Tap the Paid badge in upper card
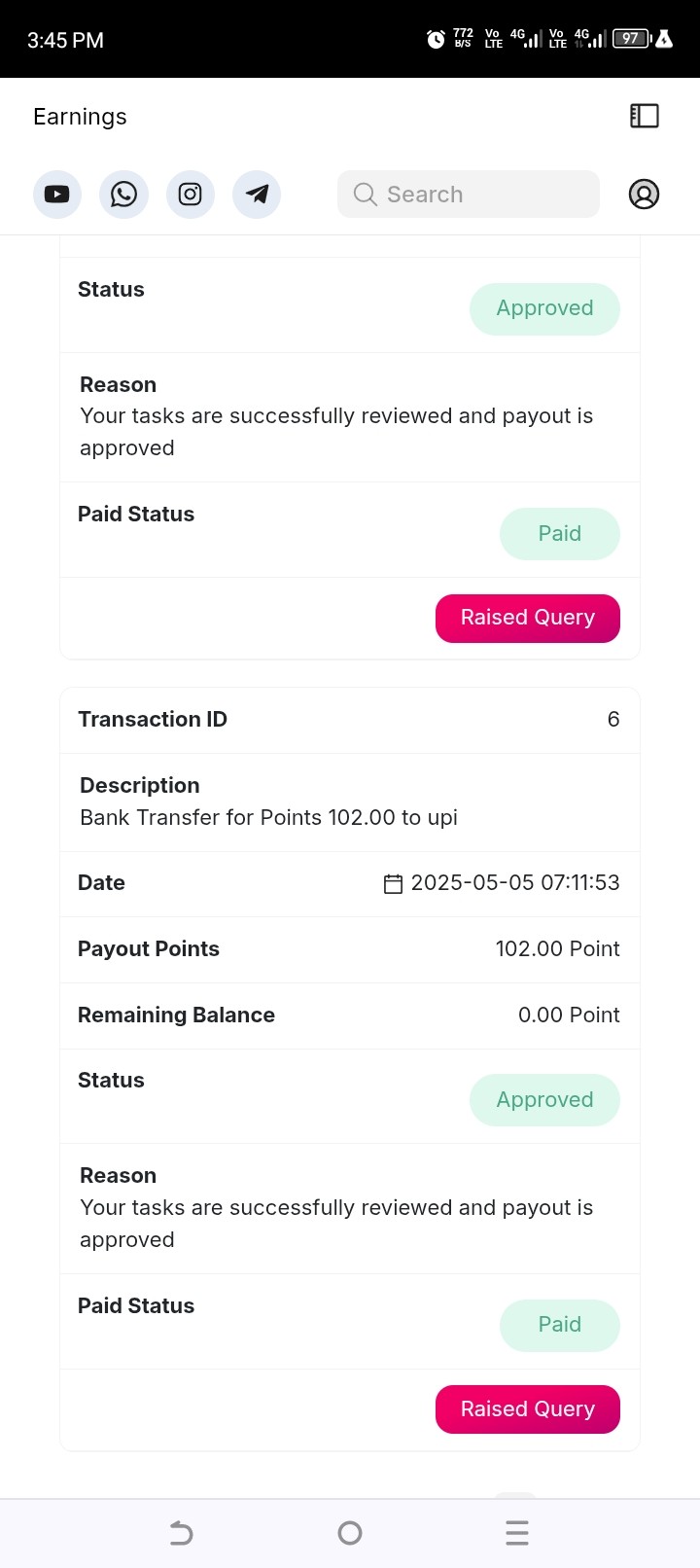The image size is (700, 1568). point(560,534)
